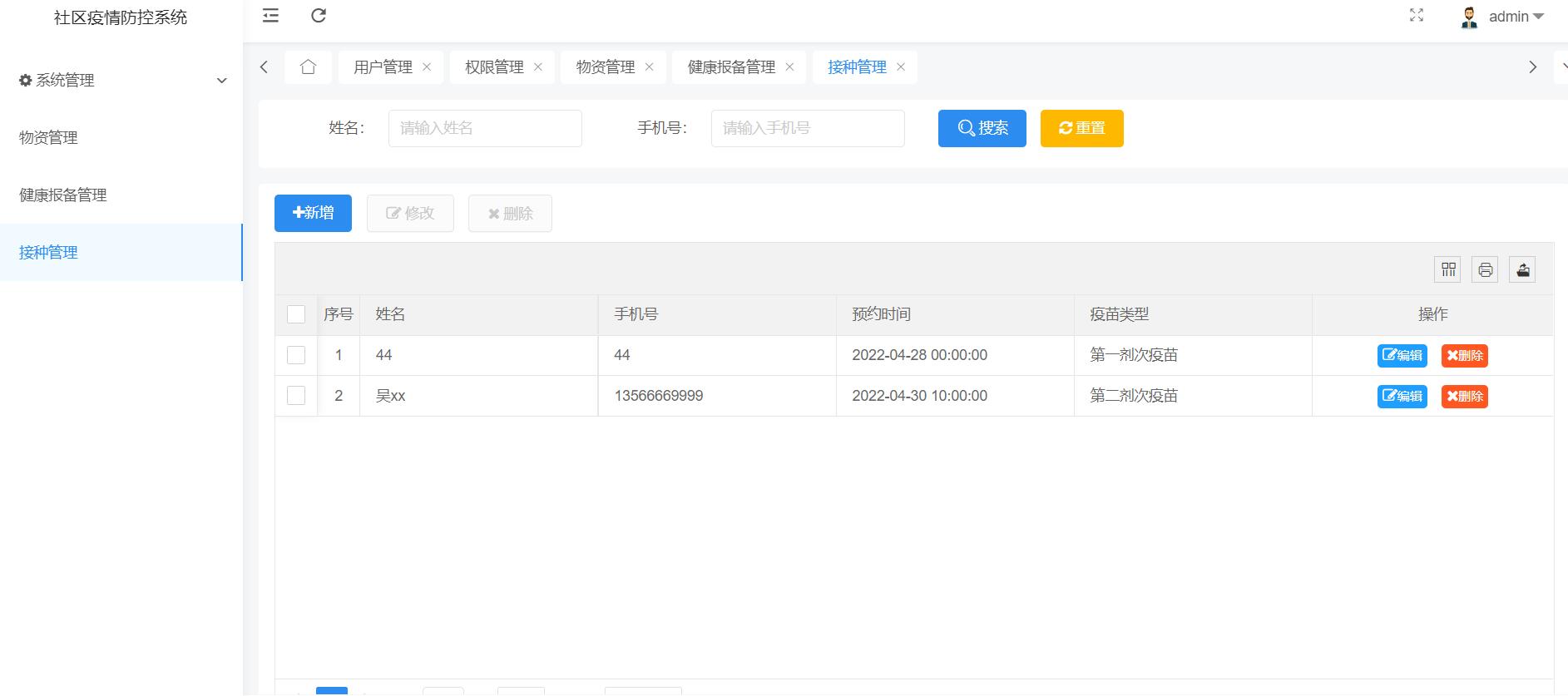Open the admin user dropdown
1568x696 pixels.
click(1516, 17)
